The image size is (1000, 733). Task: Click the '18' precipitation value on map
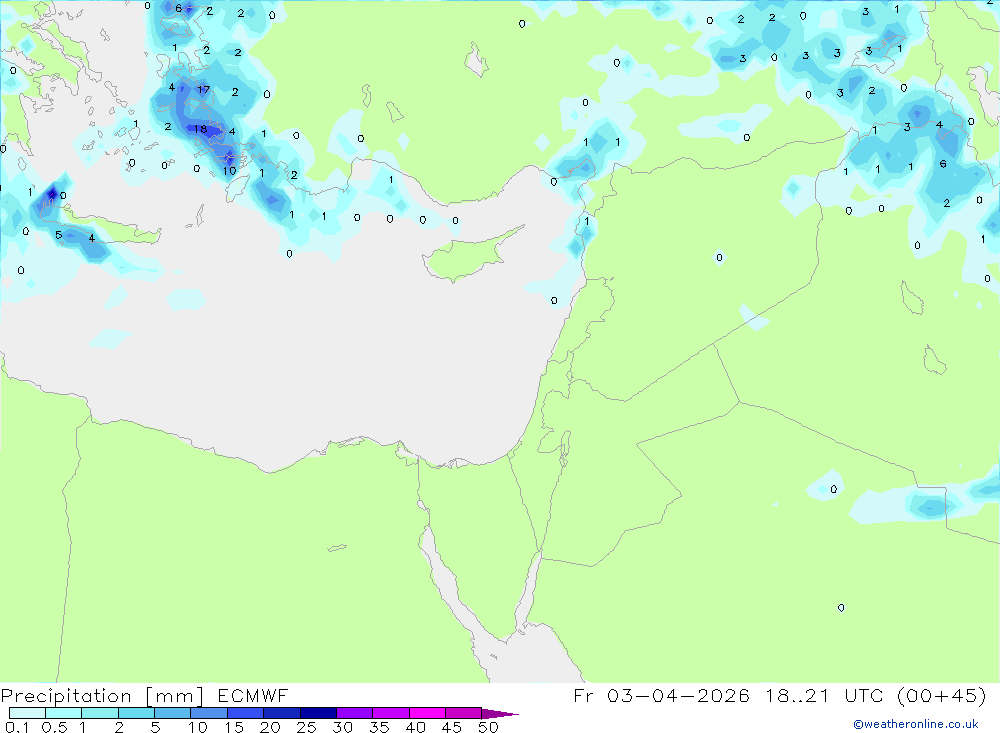point(201,129)
